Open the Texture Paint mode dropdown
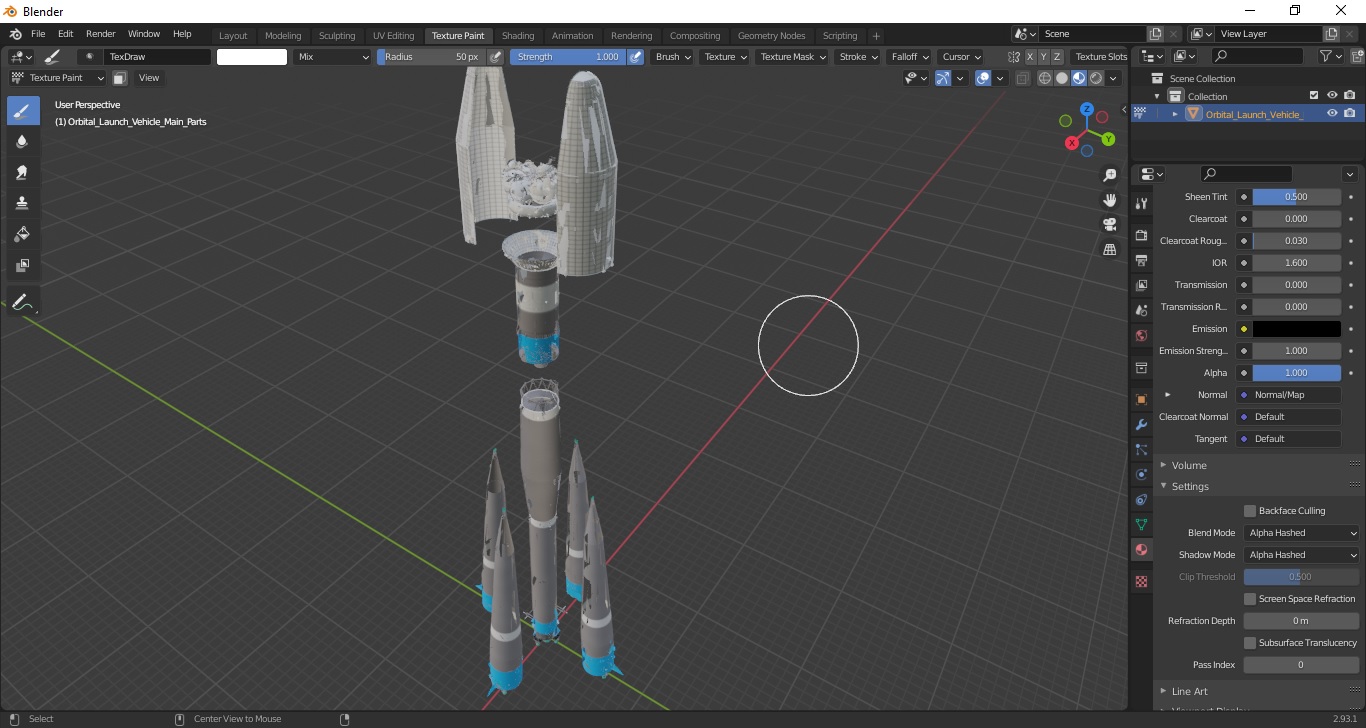 pos(57,78)
